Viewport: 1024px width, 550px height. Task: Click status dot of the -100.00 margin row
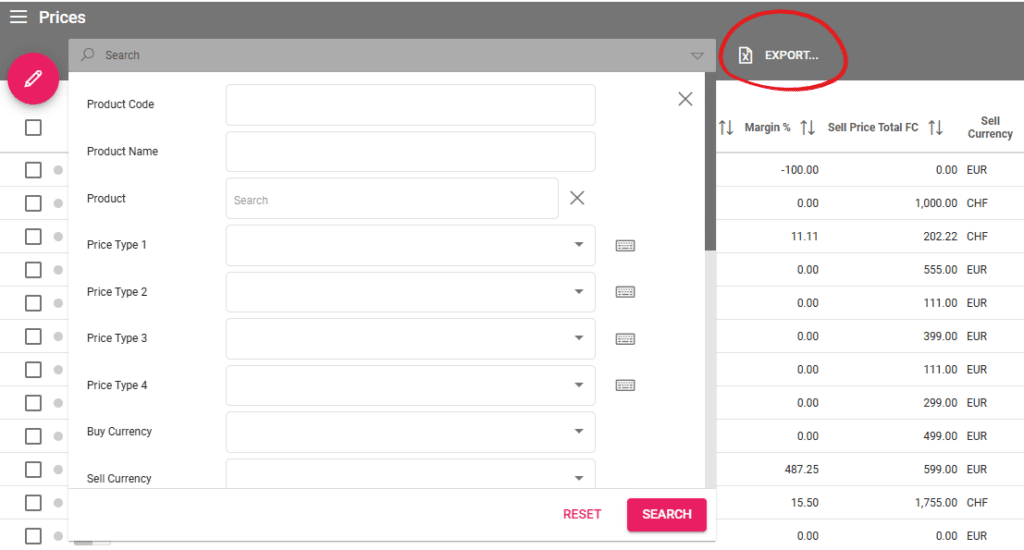pyautogui.click(x=58, y=170)
